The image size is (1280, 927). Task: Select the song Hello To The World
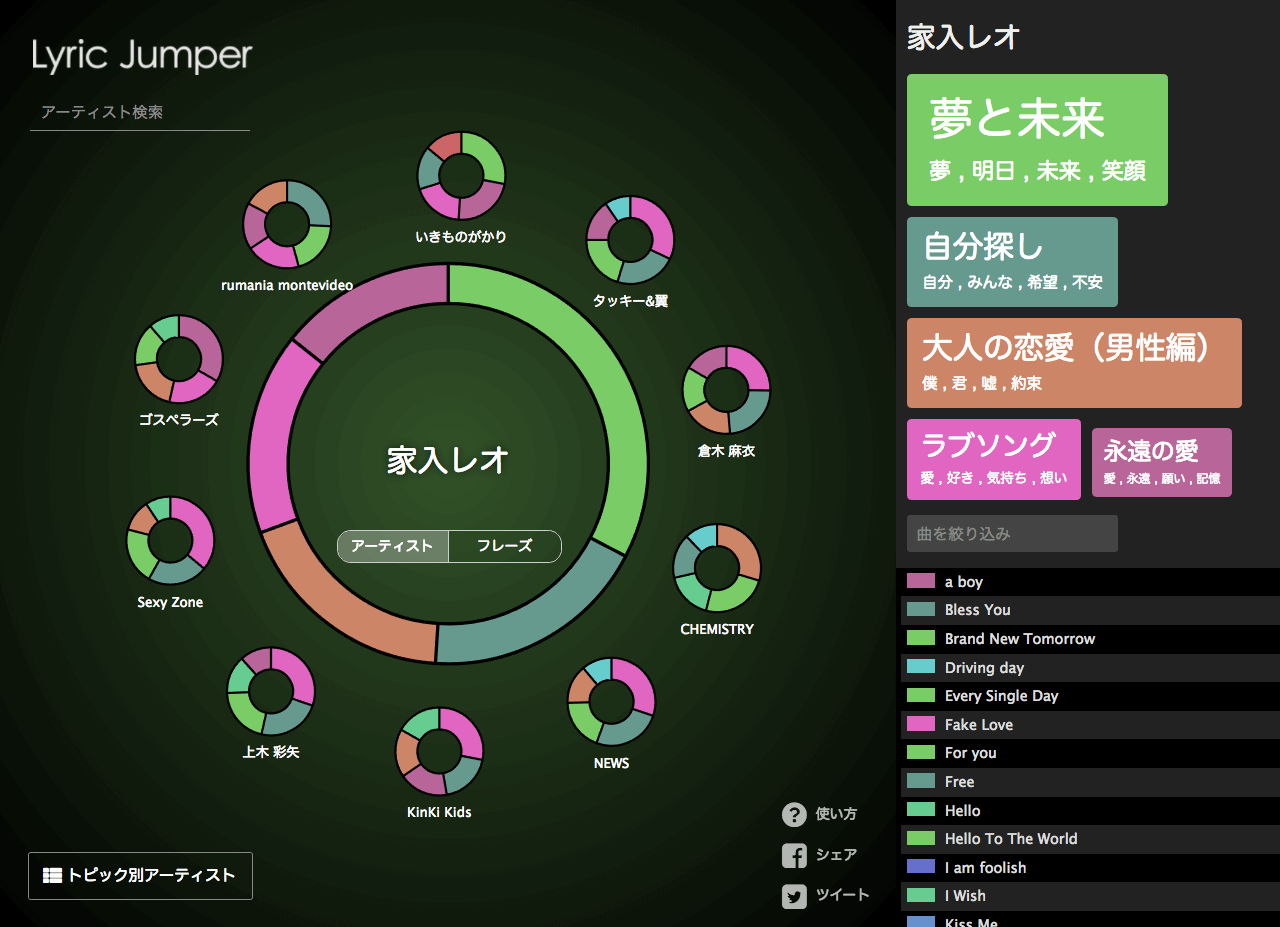pos(1088,839)
